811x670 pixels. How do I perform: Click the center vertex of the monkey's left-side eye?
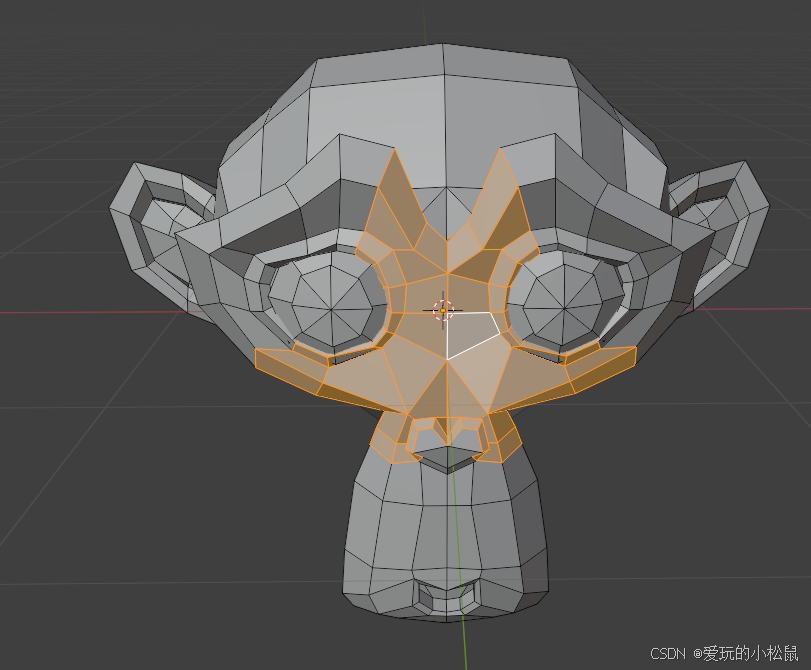coord(332,310)
